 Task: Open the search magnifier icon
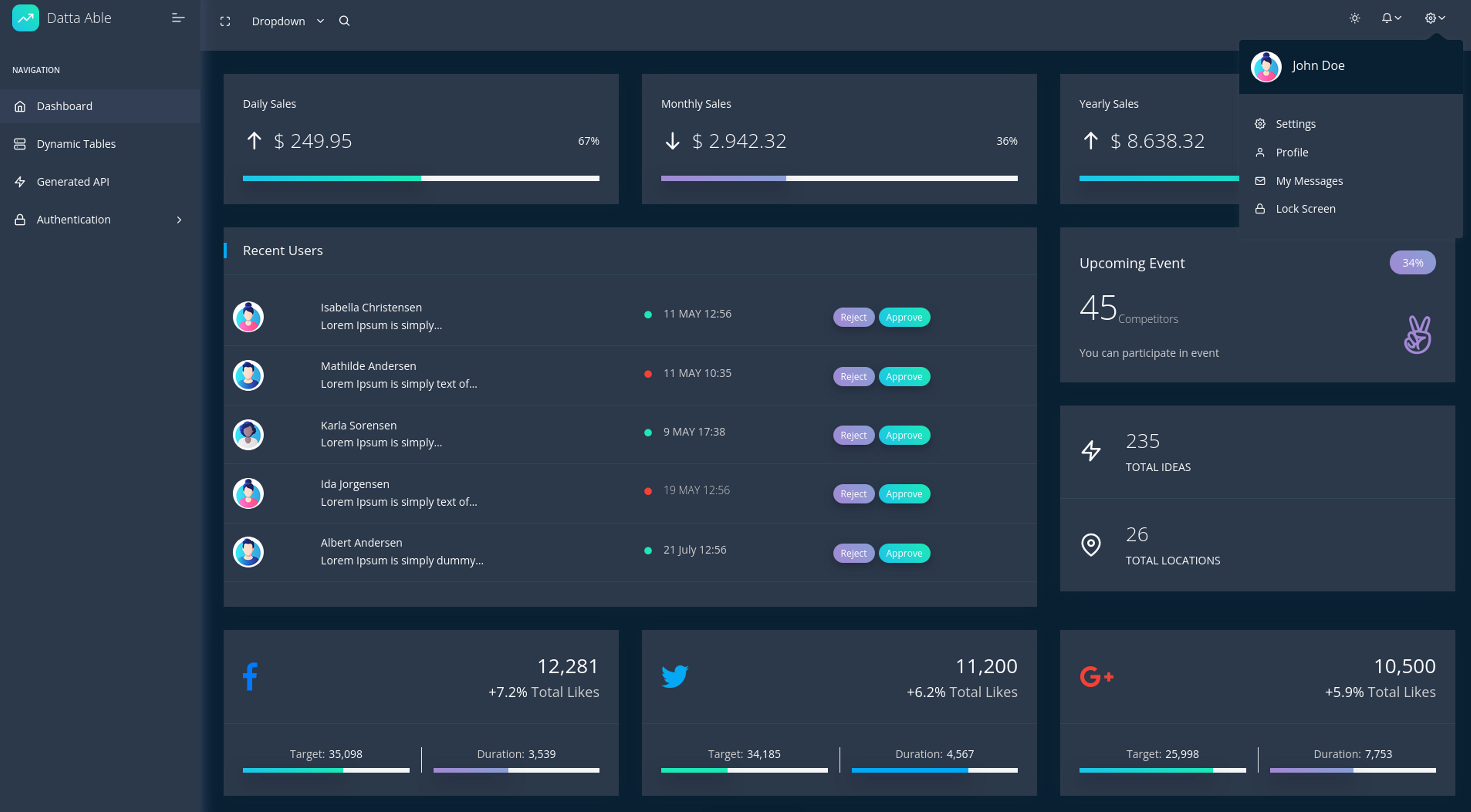point(344,21)
